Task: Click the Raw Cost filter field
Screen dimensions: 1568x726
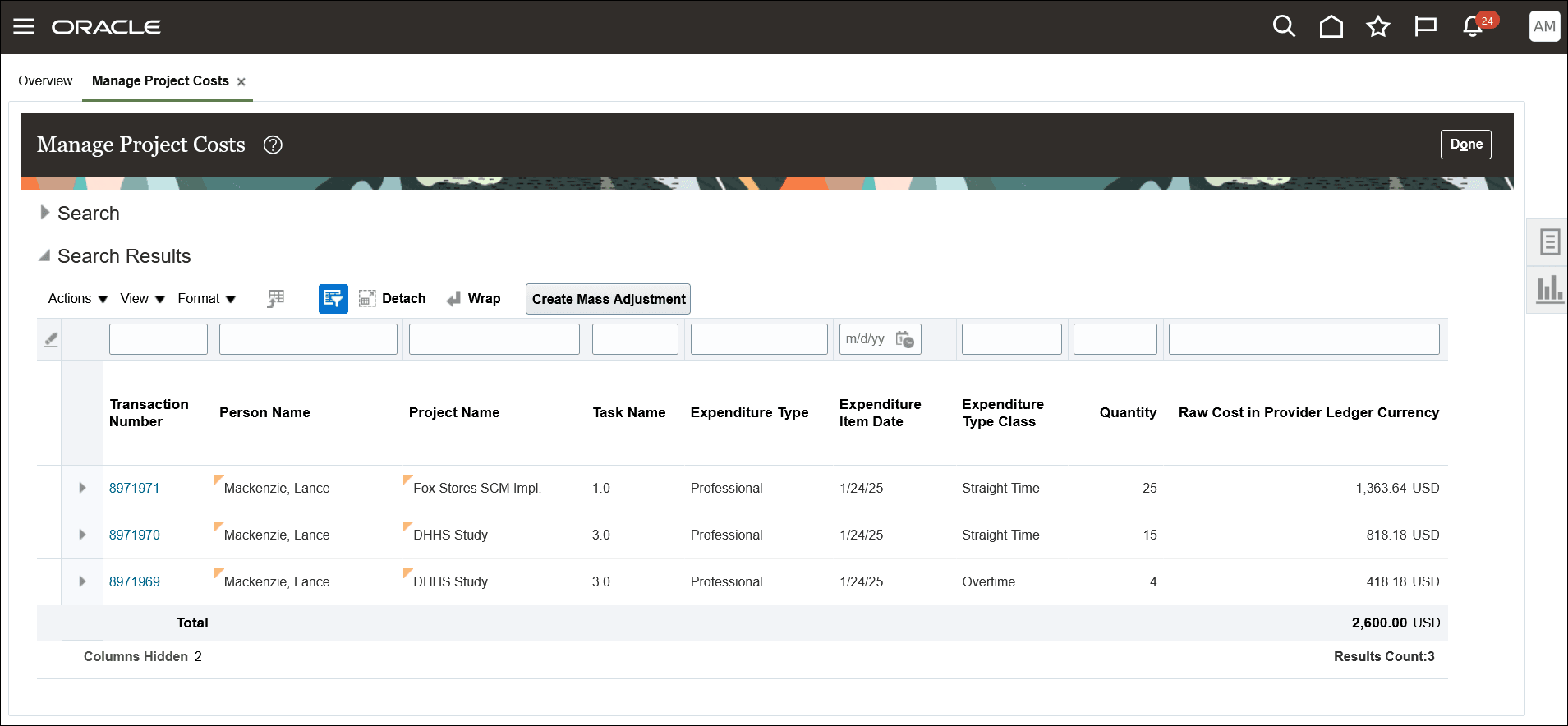Action: [x=1304, y=339]
